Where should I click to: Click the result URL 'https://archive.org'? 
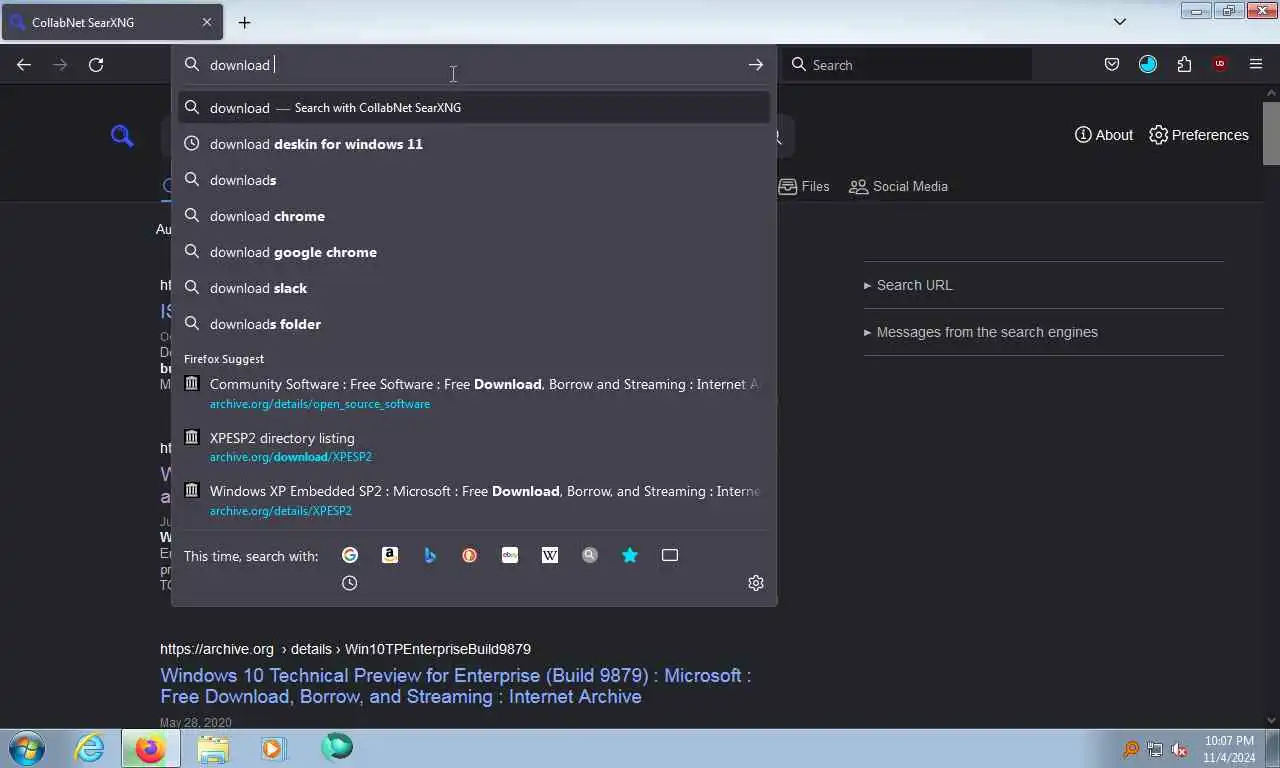coord(217,649)
